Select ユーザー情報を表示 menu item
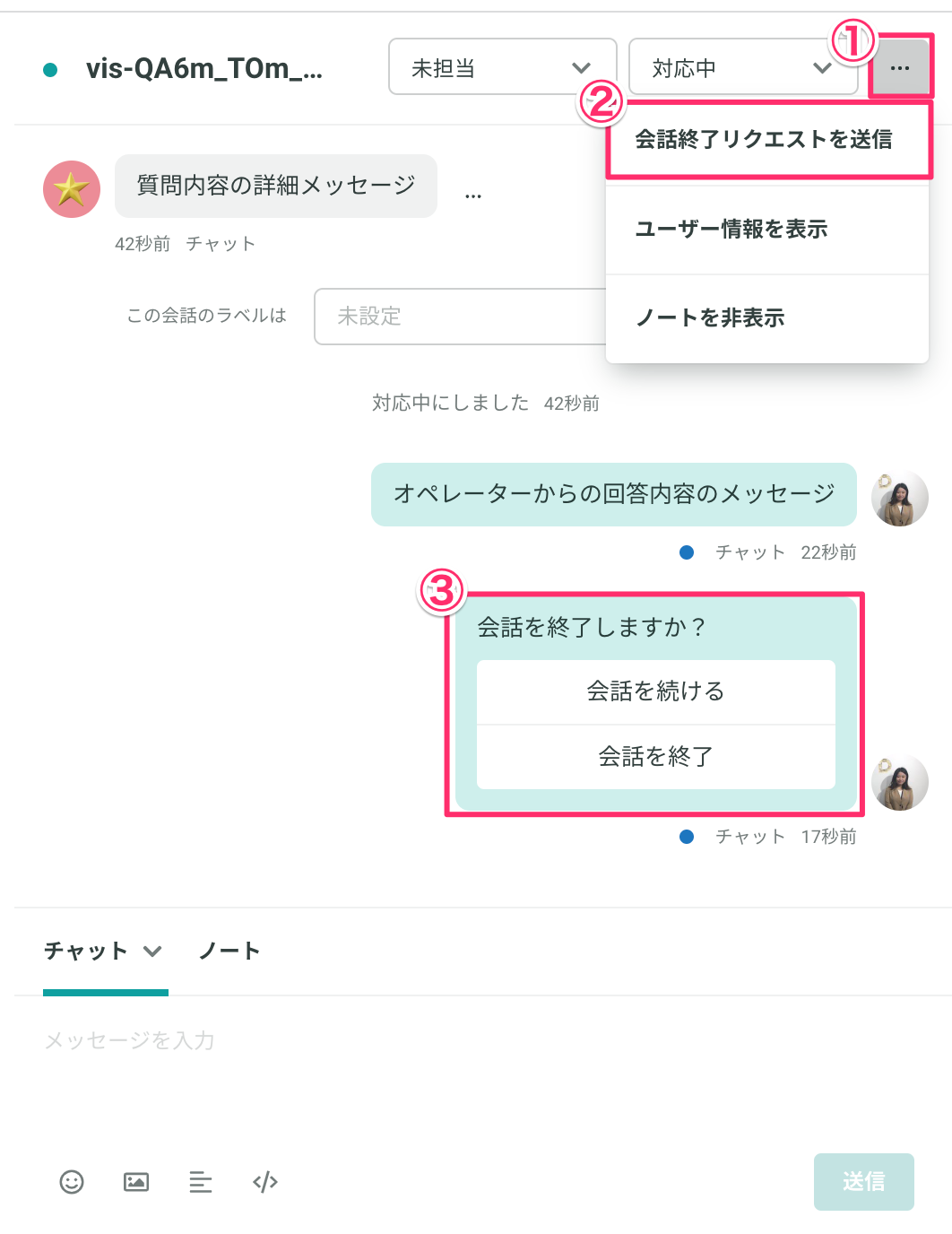 [x=767, y=230]
